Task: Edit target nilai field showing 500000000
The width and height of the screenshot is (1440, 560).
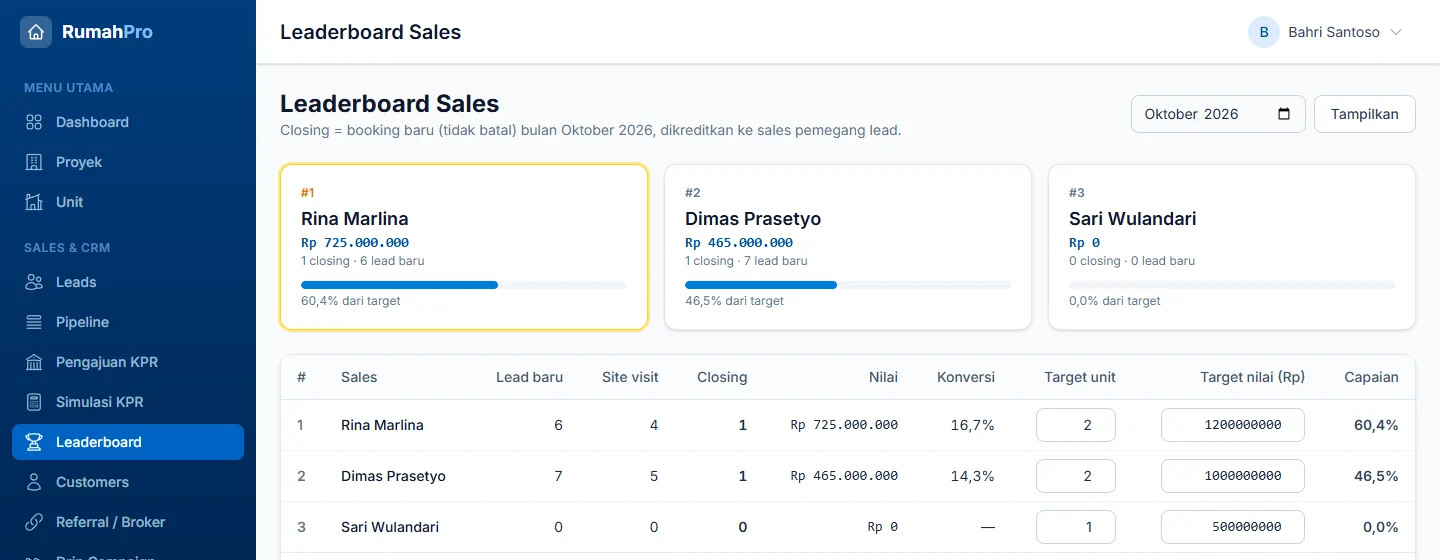Action: pos(1233,527)
